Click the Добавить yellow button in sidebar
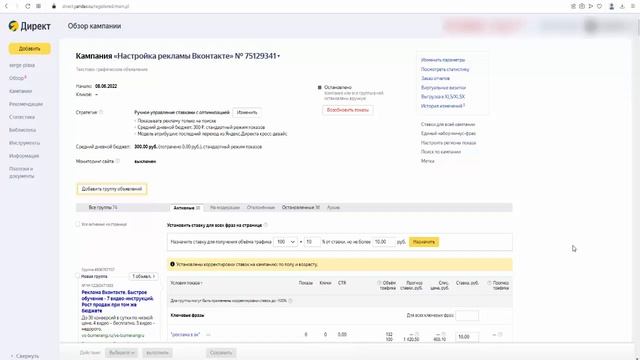Image resolution: width=640 pixels, height=360 pixels. coord(29,49)
